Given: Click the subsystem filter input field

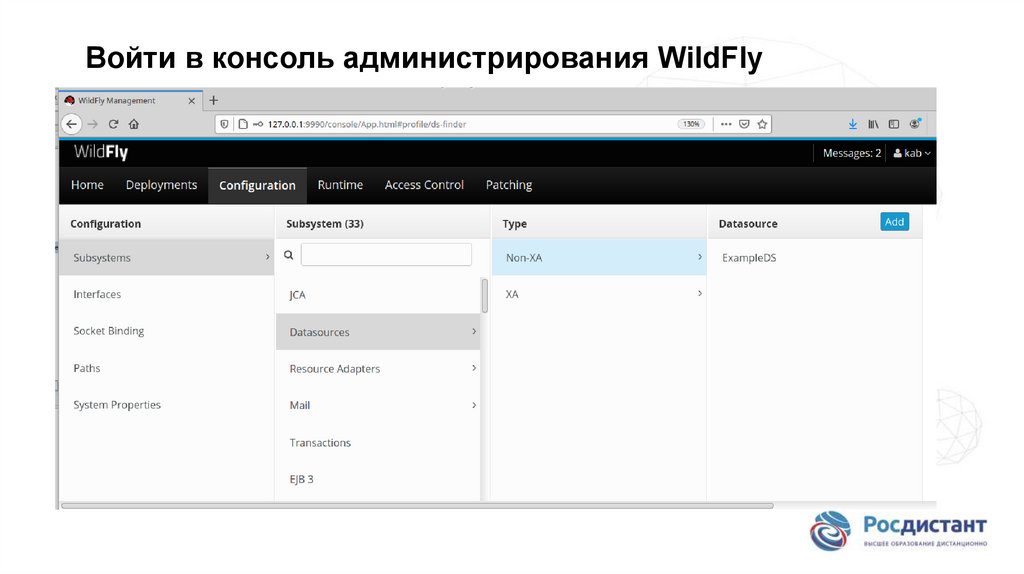Looking at the screenshot, I should [386, 255].
